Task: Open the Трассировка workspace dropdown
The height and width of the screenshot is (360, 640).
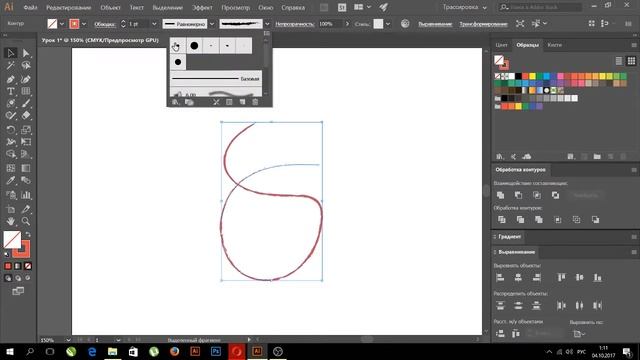Action: [x=464, y=7]
